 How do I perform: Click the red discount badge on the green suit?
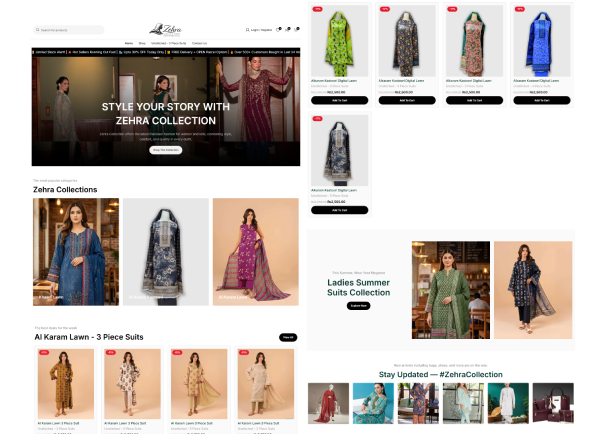[x=317, y=9]
